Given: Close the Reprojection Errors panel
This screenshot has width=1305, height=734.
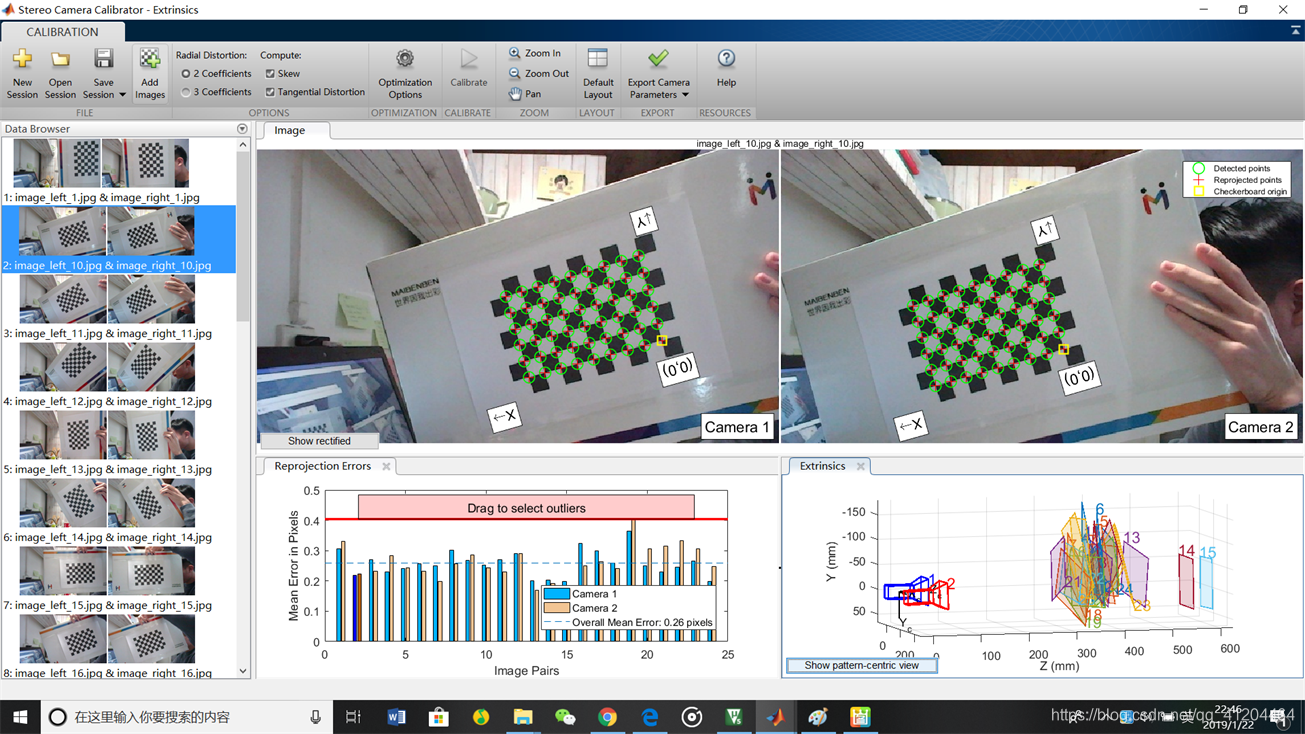Looking at the screenshot, I should (x=386, y=466).
